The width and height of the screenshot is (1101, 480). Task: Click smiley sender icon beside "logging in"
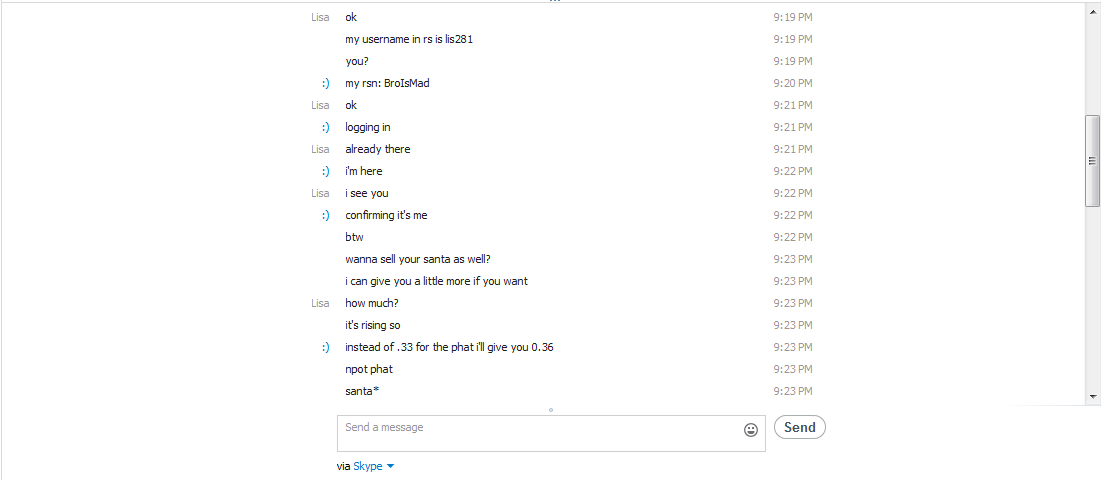325,128
